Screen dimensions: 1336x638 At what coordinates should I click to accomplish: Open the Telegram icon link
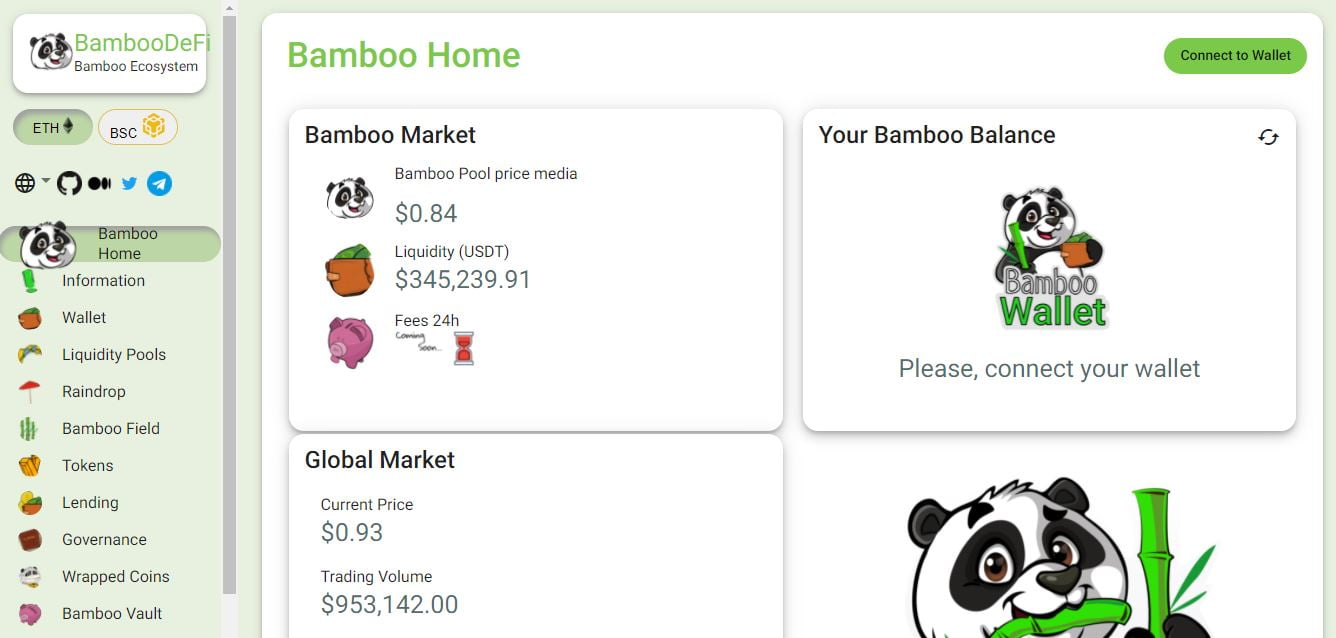[x=159, y=183]
